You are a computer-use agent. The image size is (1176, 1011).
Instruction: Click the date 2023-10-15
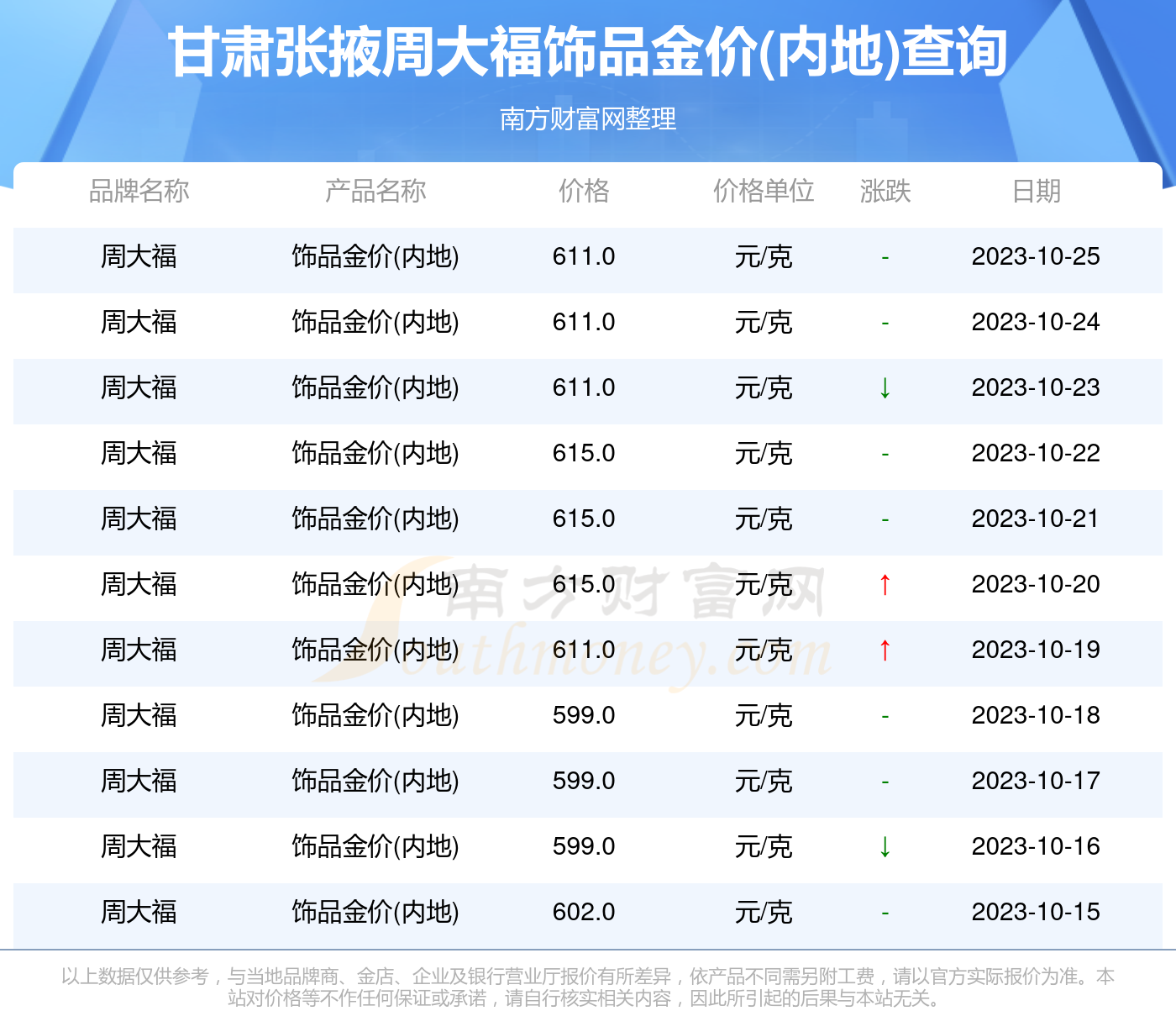click(x=1036, y=912)
